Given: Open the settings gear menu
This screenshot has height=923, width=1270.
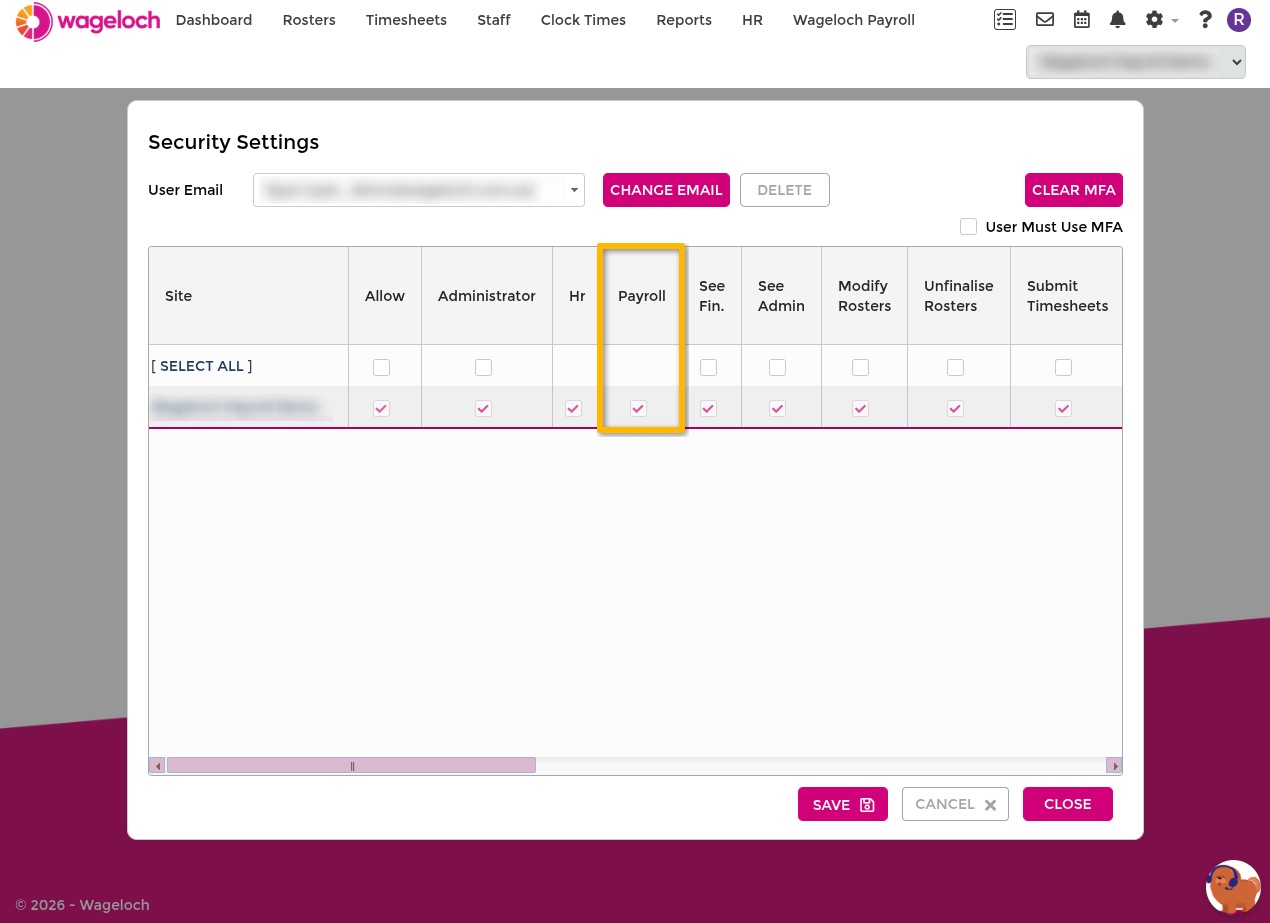Looking at the screenshot, I should (x=1161, y=19).
